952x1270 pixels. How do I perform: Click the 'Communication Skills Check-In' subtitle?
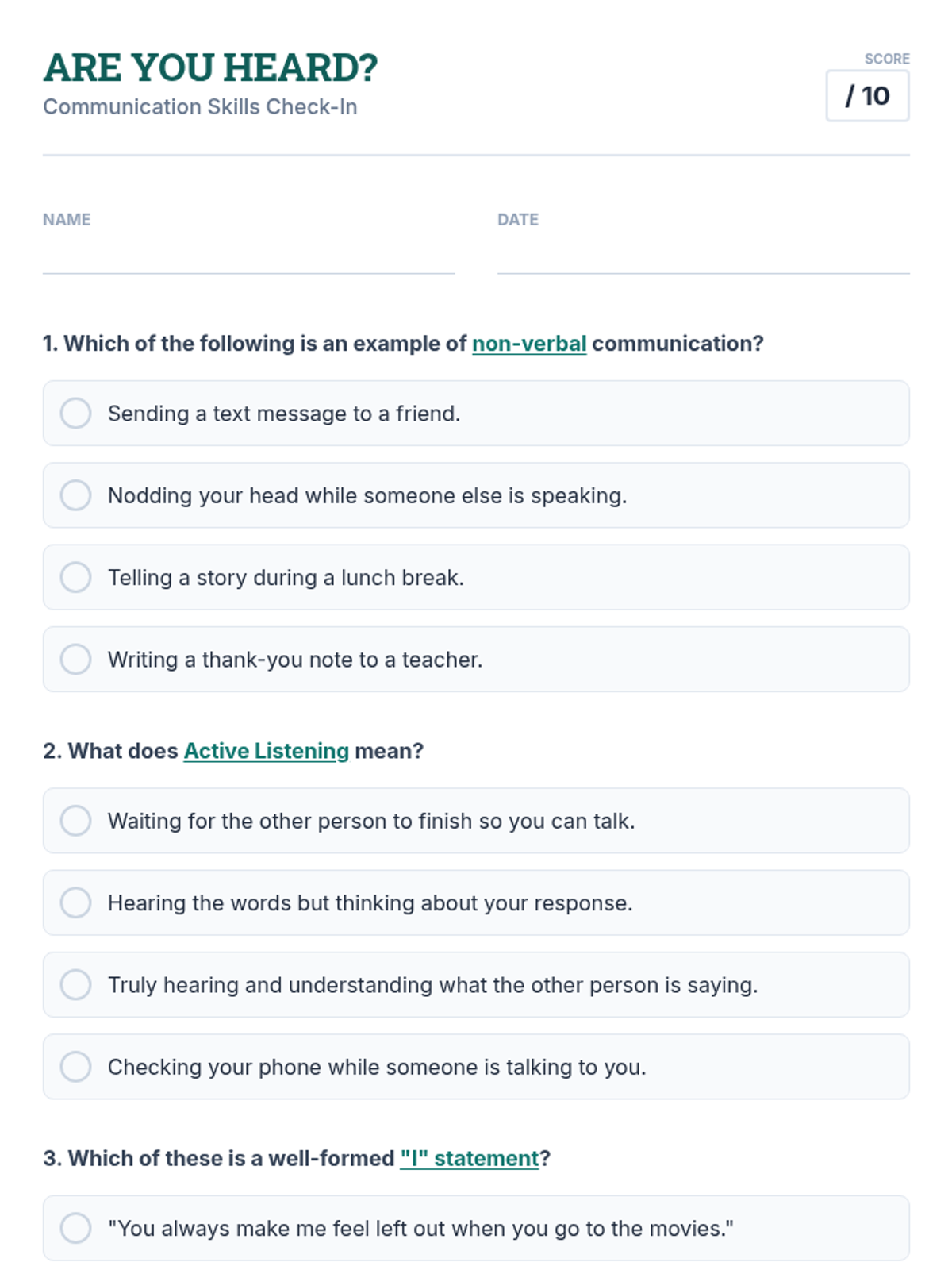[x=200, y=107]
